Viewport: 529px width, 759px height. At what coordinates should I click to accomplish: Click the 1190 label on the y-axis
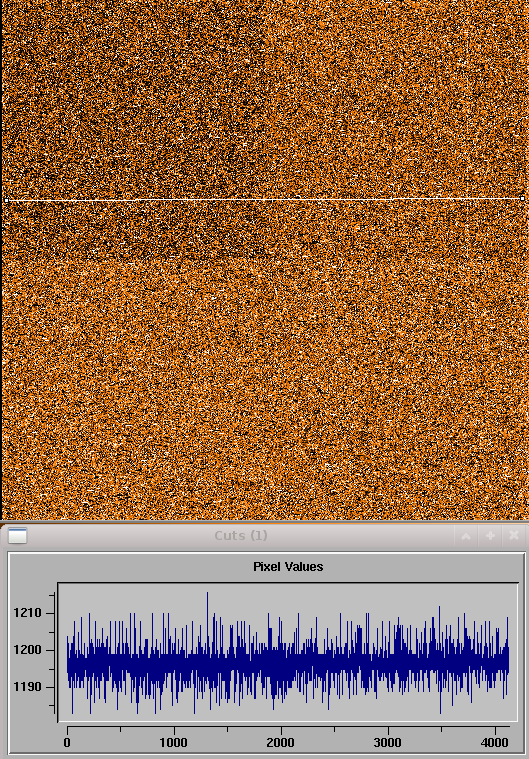click(27, 687)
